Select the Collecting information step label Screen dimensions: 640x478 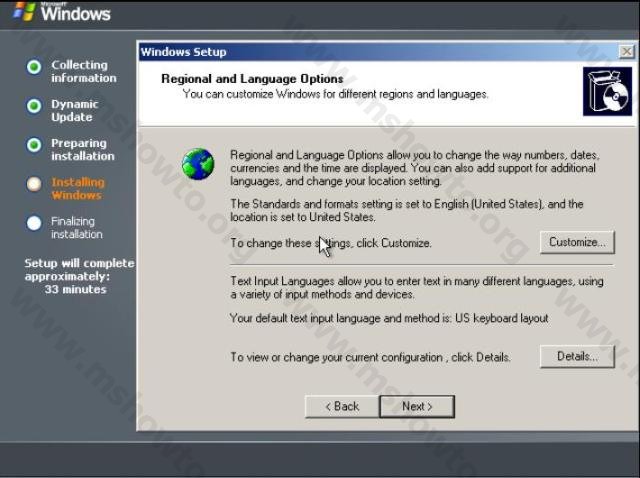pyautogui.click(x=84, y=71)
